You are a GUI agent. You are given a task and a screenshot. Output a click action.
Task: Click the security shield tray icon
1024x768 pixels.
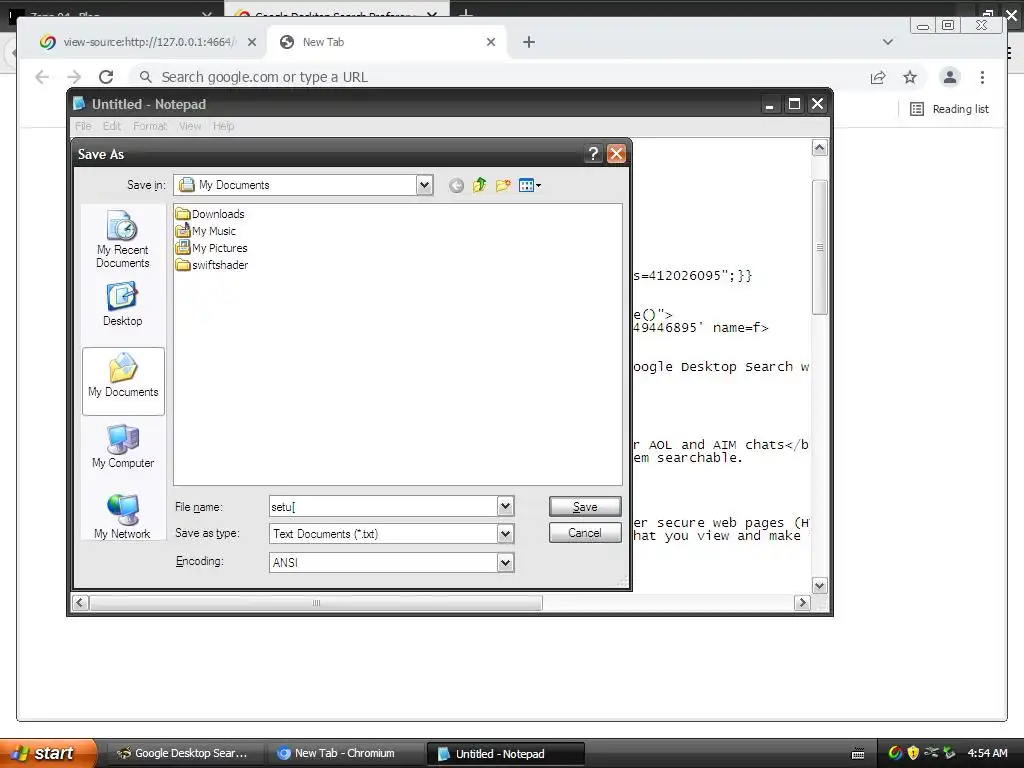913,753
